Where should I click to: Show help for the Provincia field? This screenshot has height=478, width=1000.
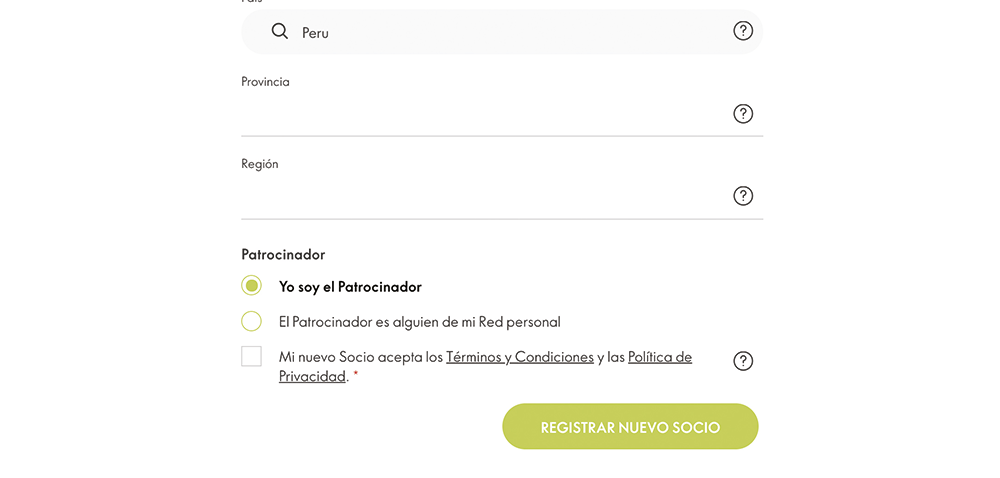tap(743, 113)
